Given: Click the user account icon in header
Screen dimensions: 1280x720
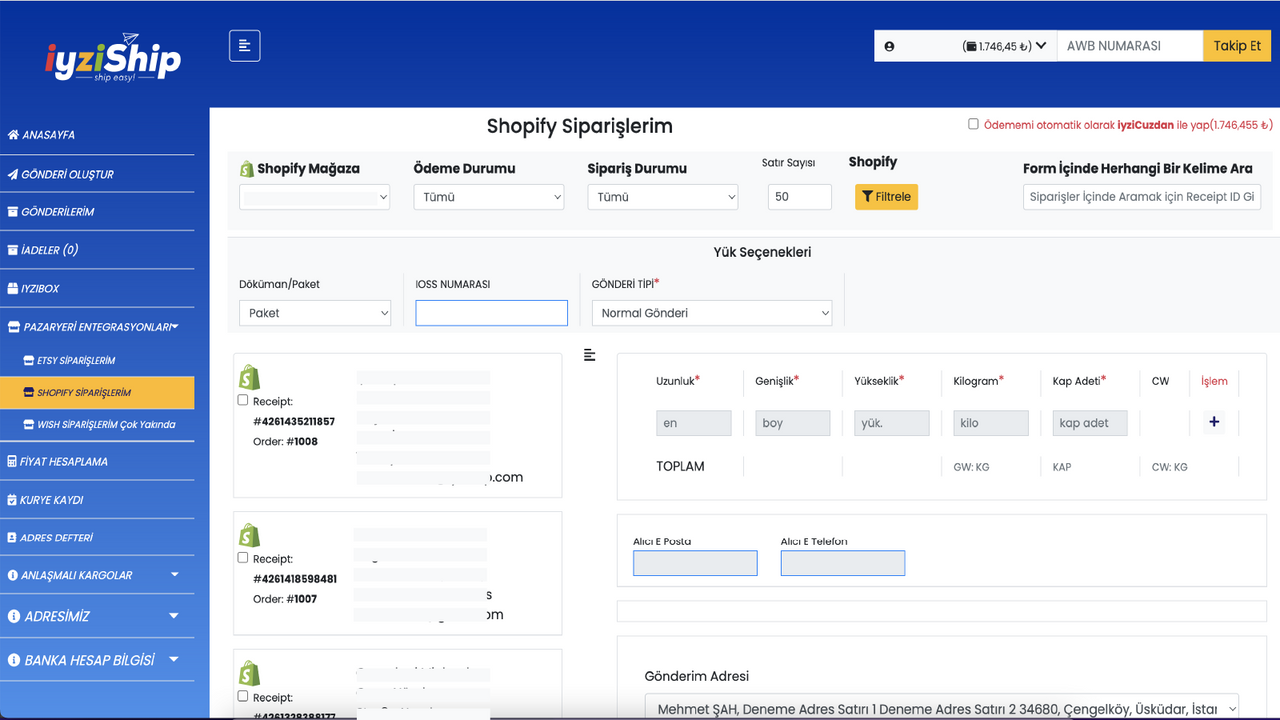Looking at the screenshot, I should (889, 46).
